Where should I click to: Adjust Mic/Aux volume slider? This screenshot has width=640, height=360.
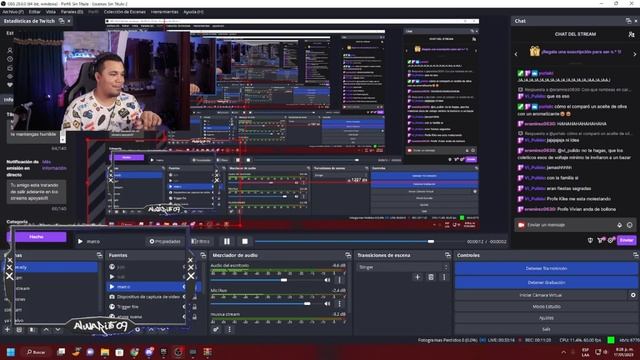307,304
